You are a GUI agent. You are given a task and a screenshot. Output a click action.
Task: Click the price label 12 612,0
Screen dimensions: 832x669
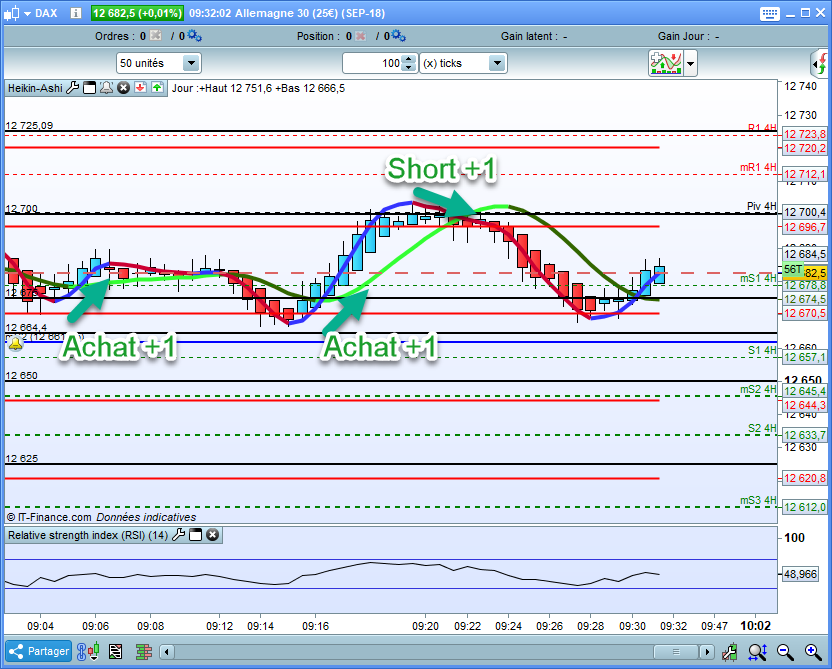[804, 507]
